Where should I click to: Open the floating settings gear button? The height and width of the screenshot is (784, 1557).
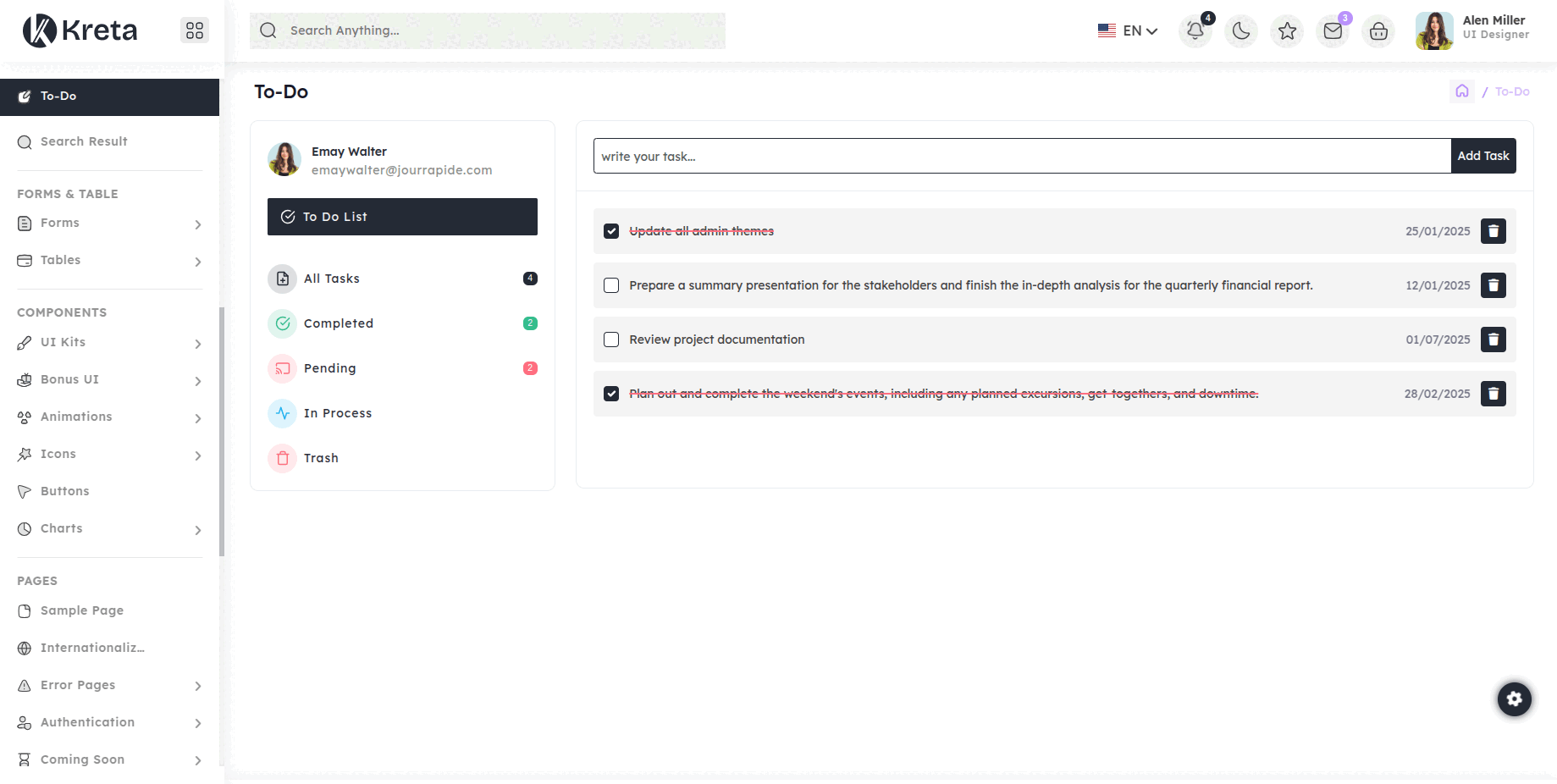(1514, 699)
